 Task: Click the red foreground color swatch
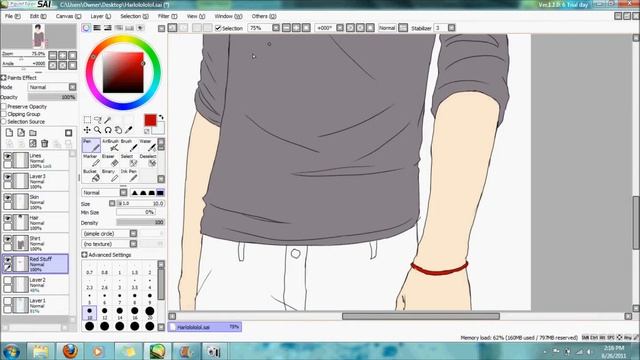coord(150,120)
